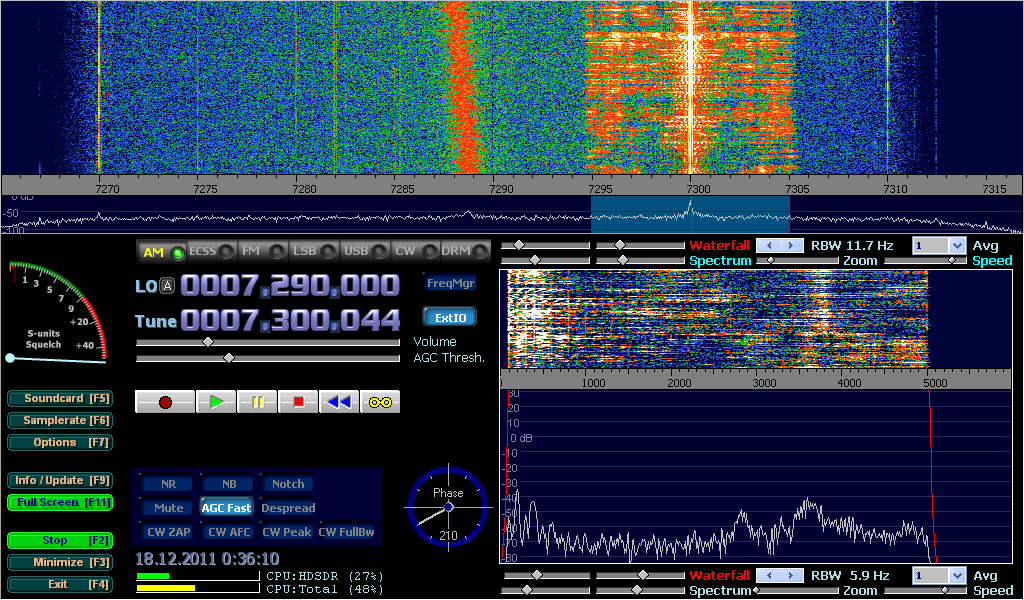1024x600 pixels.
Task: Click the green play button
Action: pyautogui.click(x=216, y=402)
